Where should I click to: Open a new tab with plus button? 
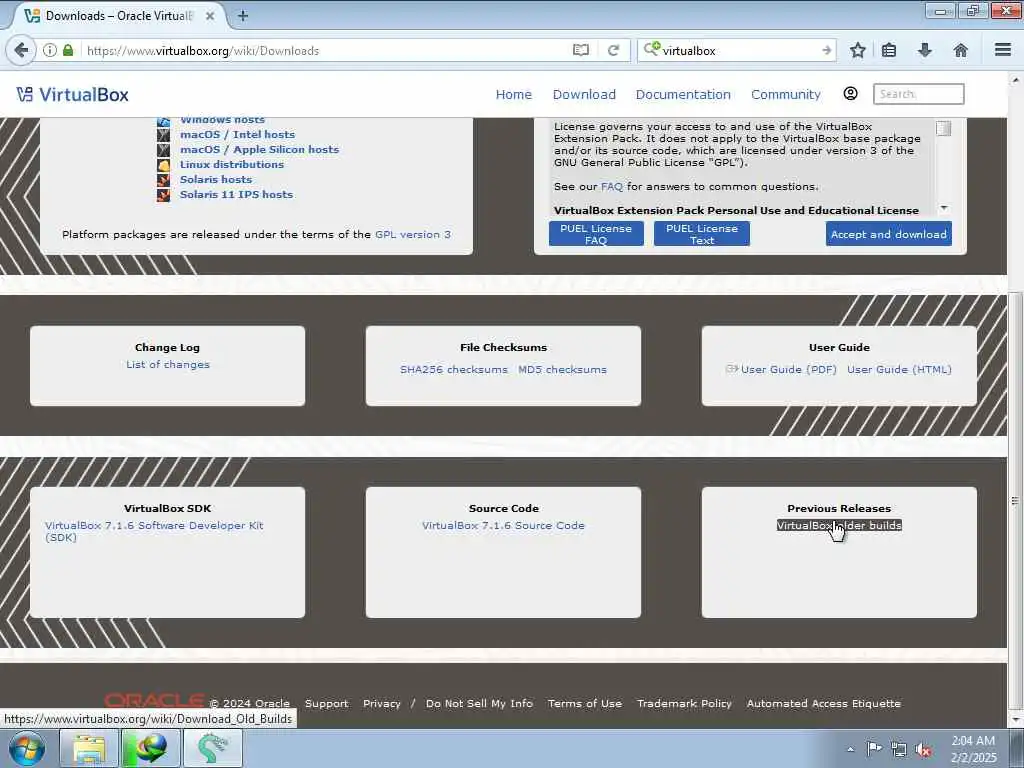[243, 16]
